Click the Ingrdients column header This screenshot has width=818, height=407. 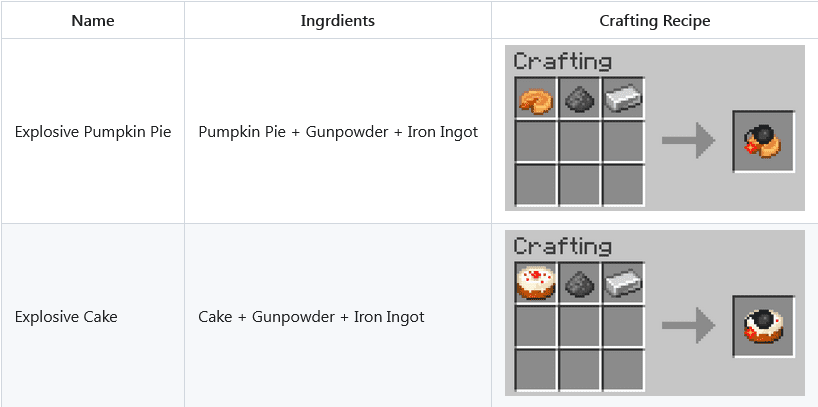coord(338,21)
